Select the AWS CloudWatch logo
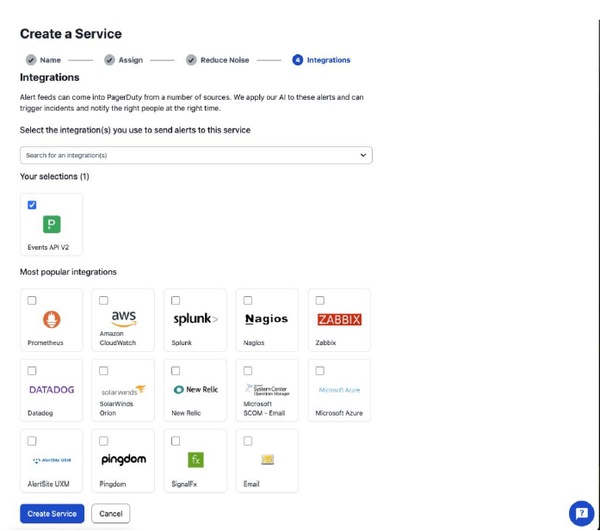The width and height of the screenshot is (600, 531). click(123, 317)
